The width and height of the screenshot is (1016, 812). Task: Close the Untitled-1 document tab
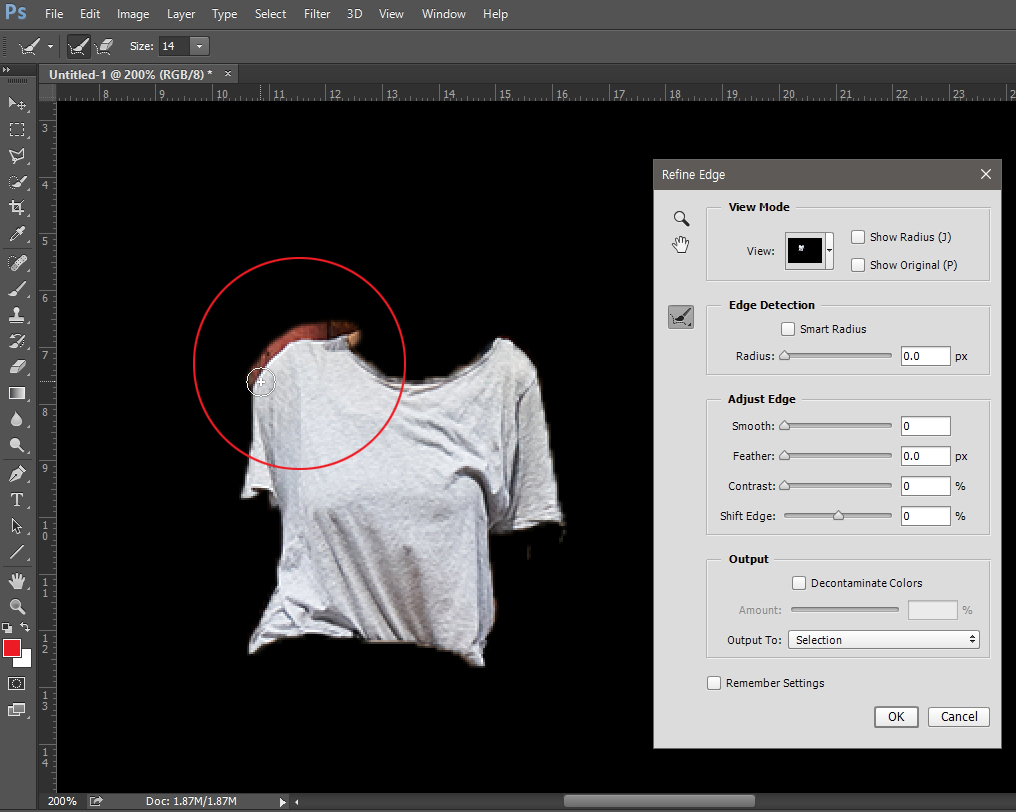227,74
